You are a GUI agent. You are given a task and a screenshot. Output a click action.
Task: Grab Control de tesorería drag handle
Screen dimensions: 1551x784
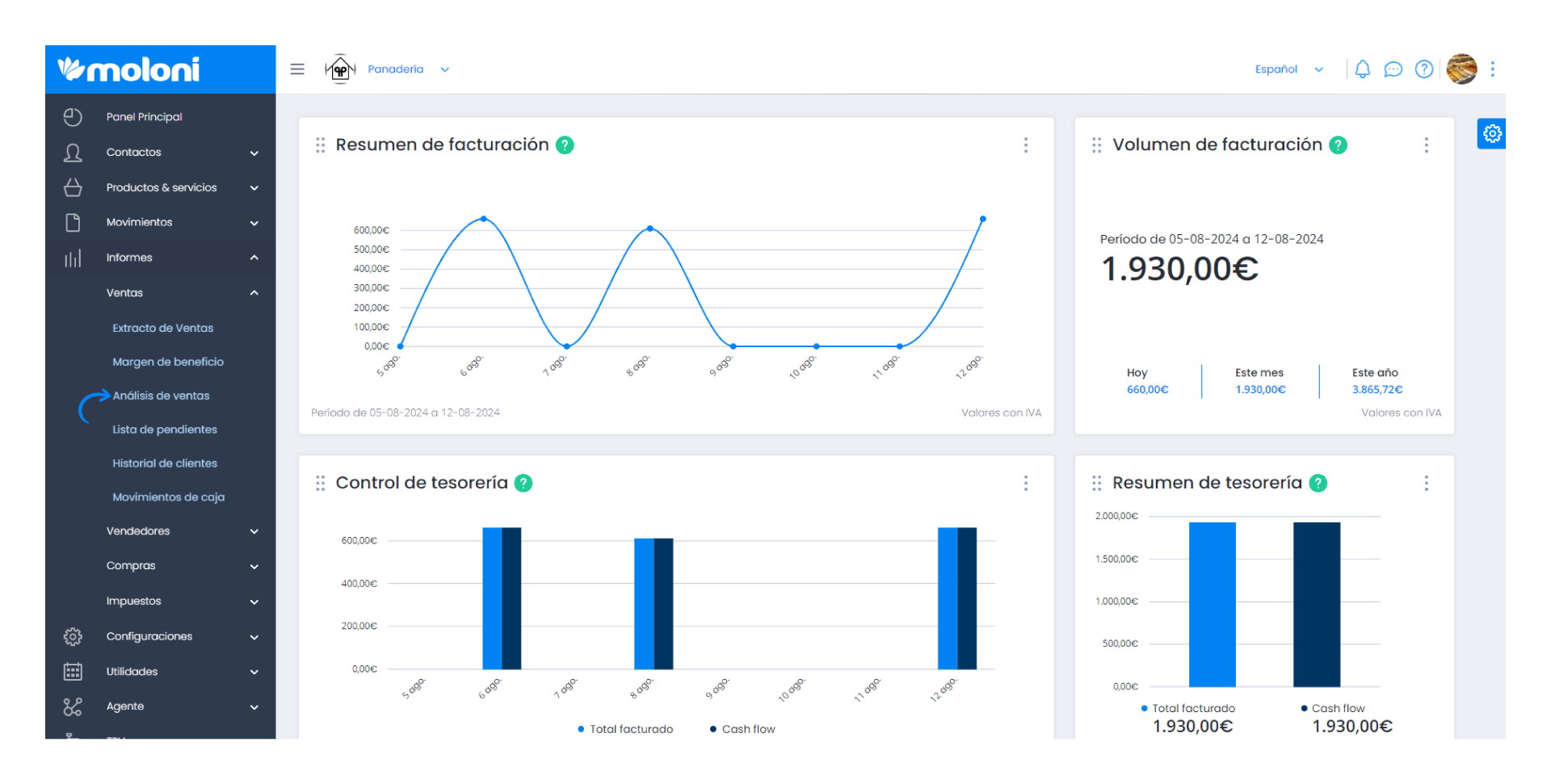(321, 484)
